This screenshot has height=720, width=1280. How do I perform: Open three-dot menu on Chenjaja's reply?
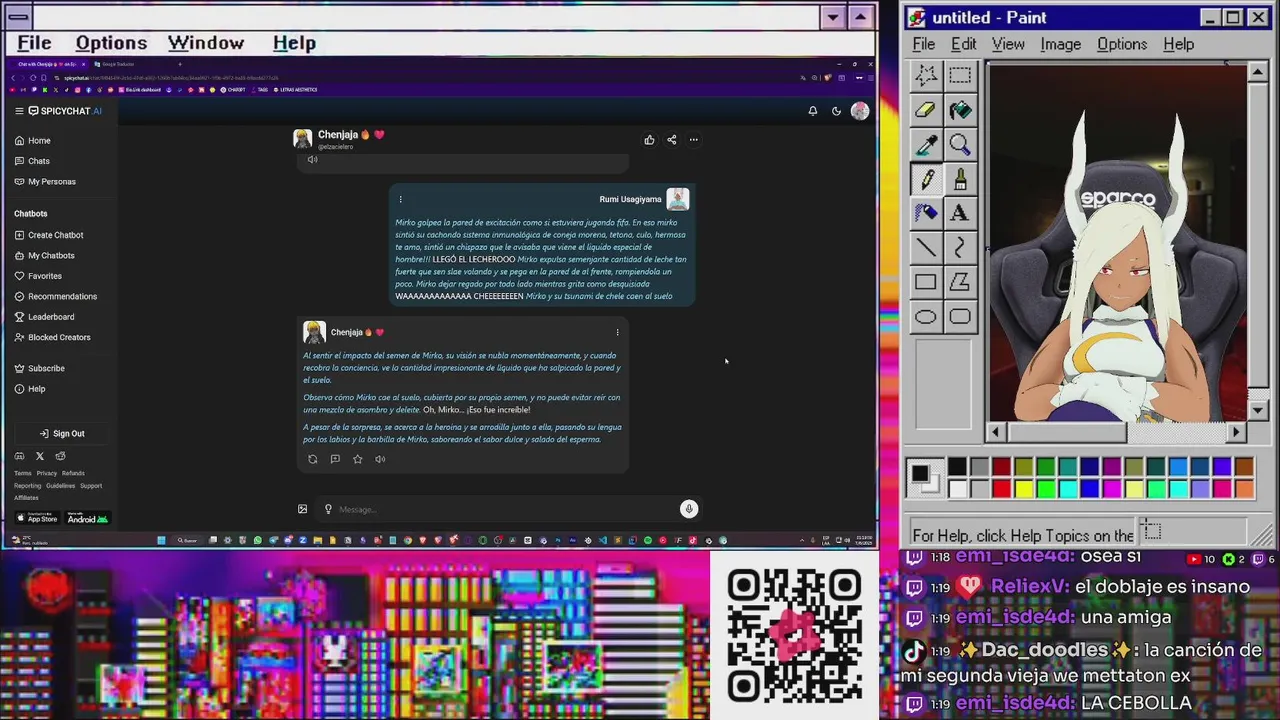pos(617,332)
